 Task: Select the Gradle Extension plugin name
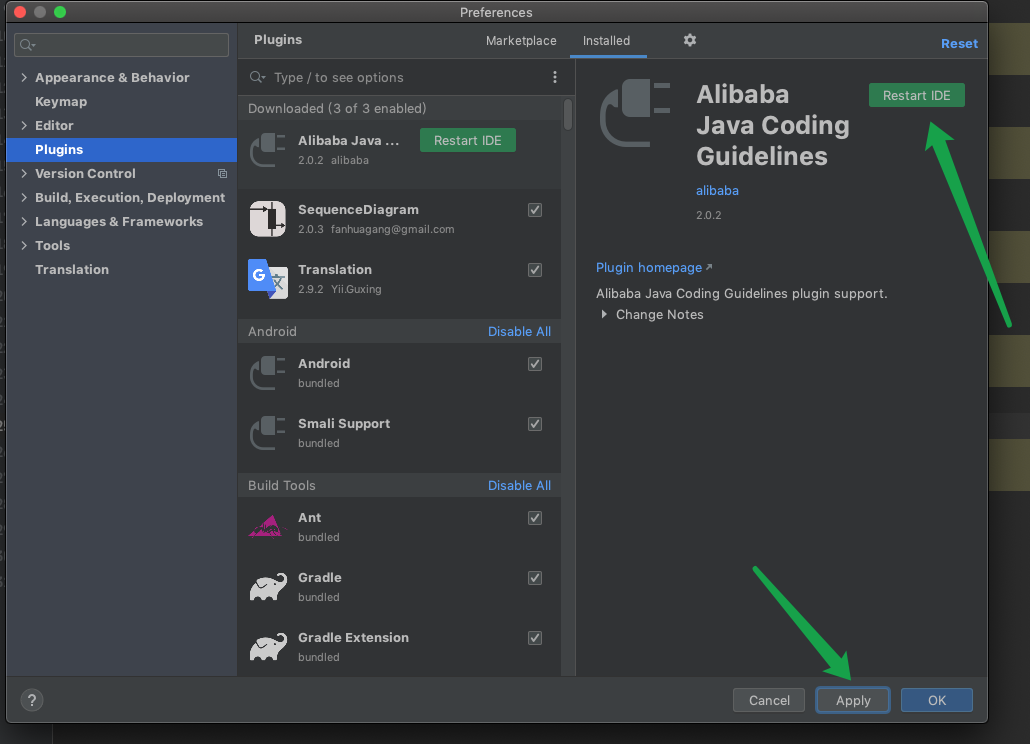point(353,638)
